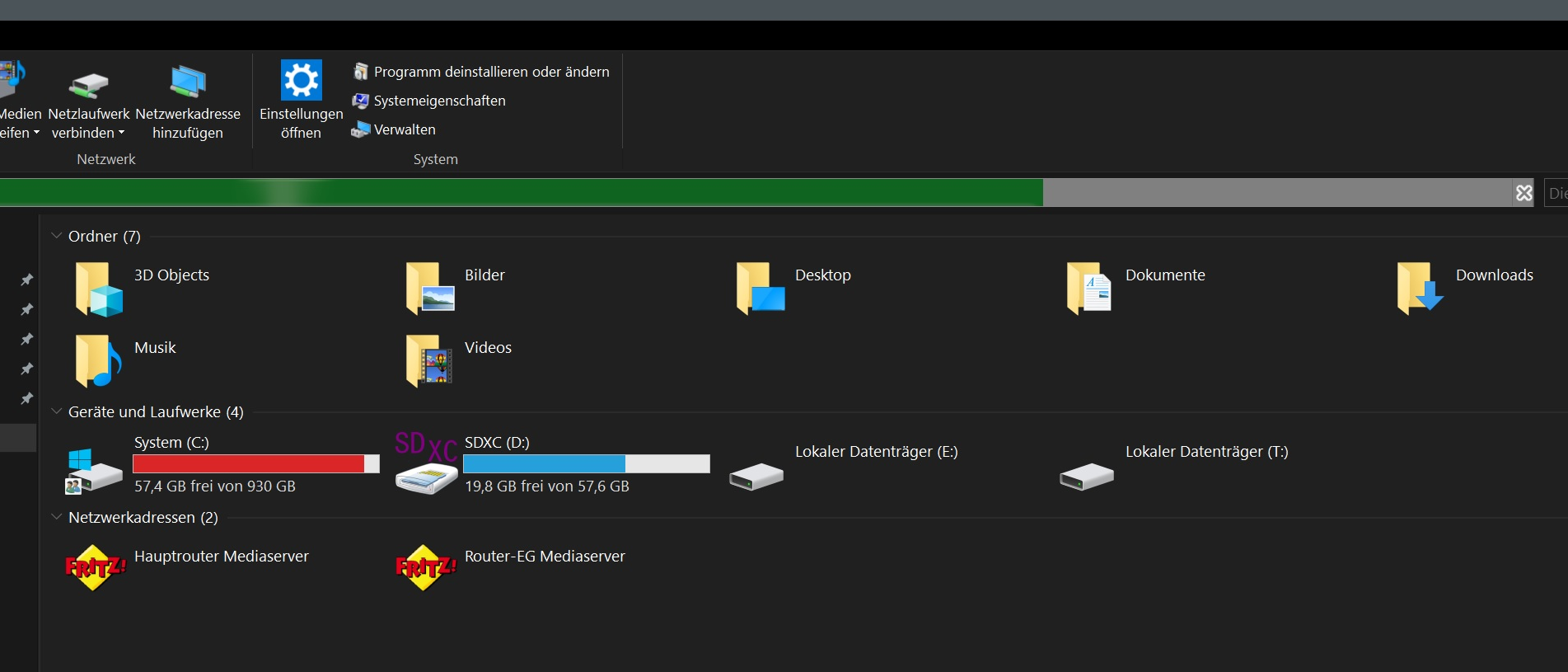The image size is (1568, 672).
Task: Select the SDXC (D:) card icon
Action: point(426,463)
